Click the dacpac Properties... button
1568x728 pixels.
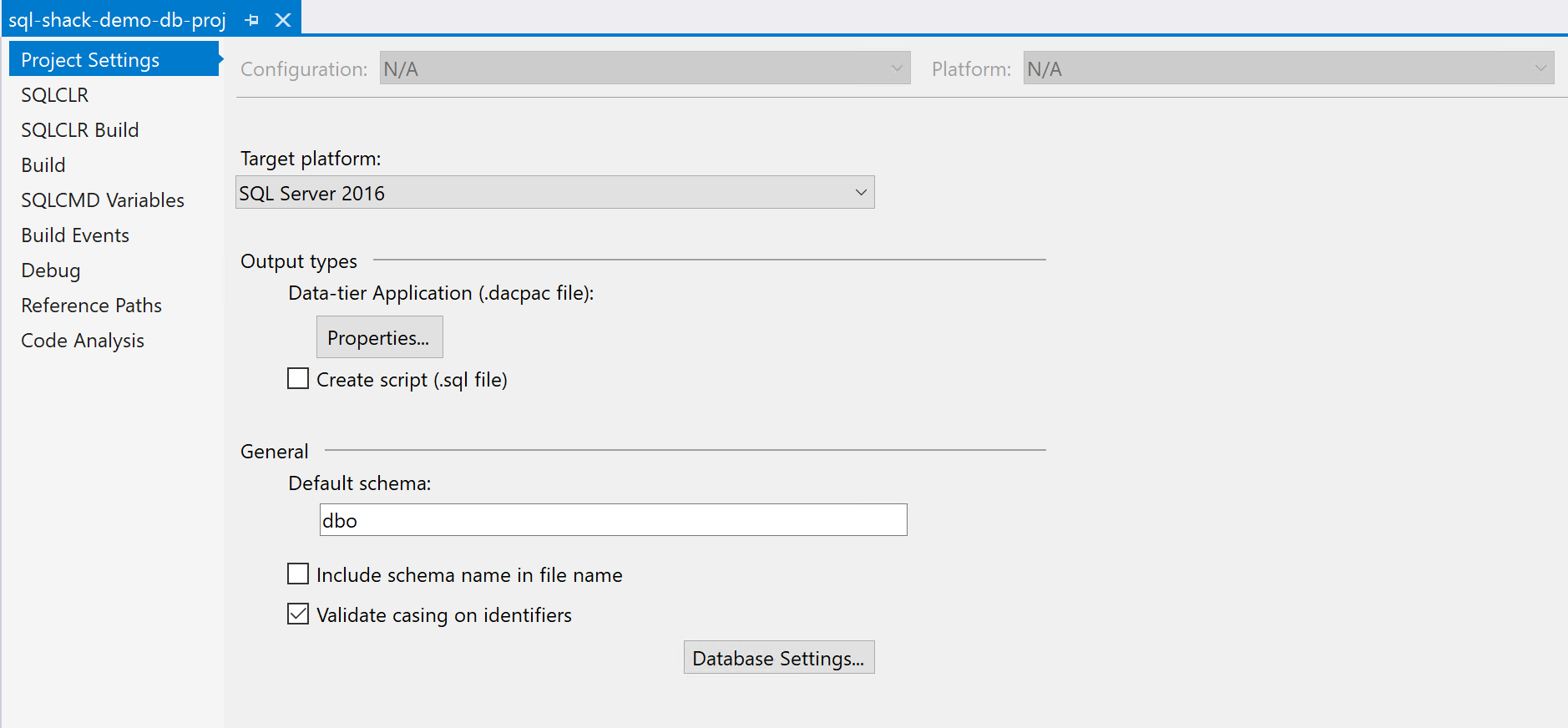point(379,337)
